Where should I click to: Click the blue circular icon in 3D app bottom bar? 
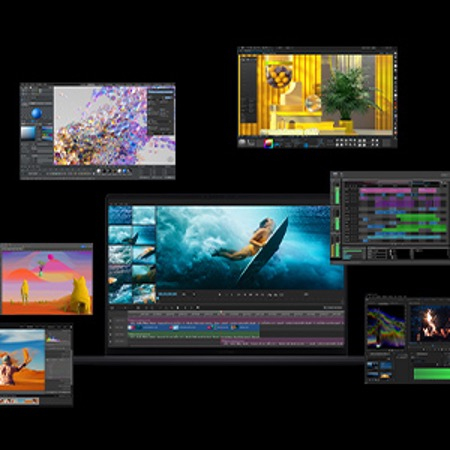(x=306, y=145)
